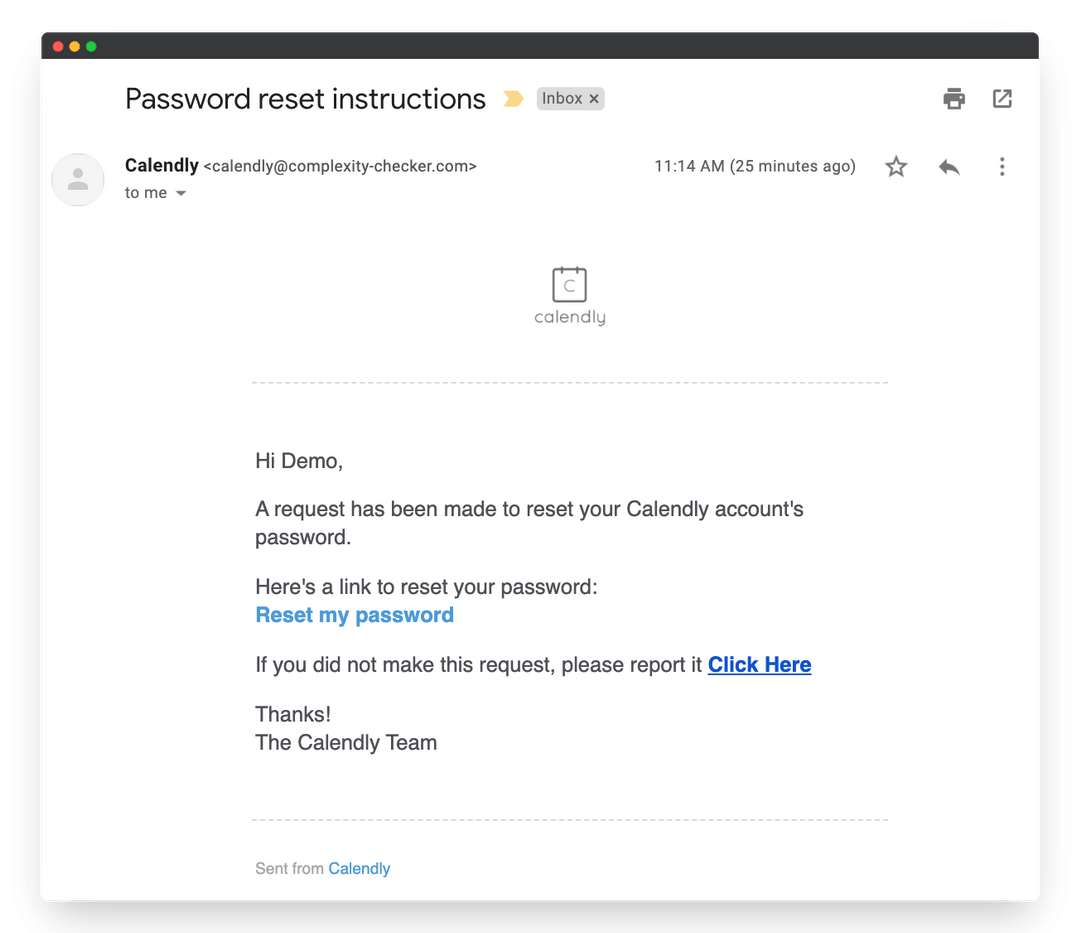Click the 'Password reset instructions' subject line
The image size is (1080, 933).
point(304,98)
